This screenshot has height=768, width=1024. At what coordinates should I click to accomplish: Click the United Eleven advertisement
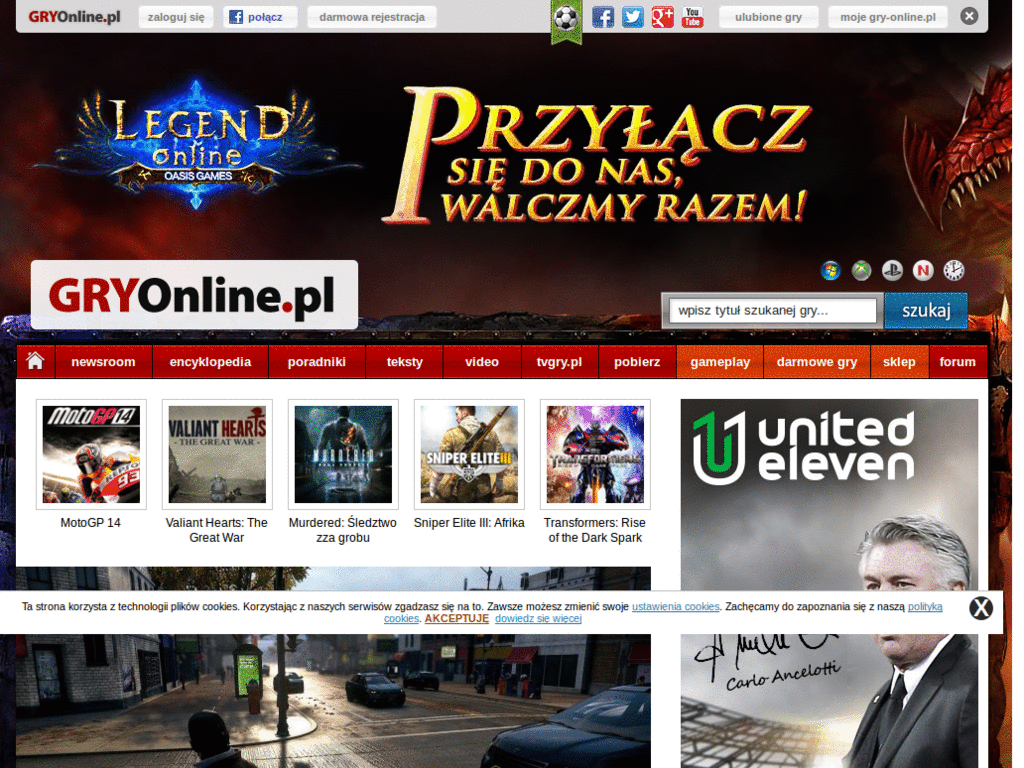pyautogui.click(x=829, y=583)
